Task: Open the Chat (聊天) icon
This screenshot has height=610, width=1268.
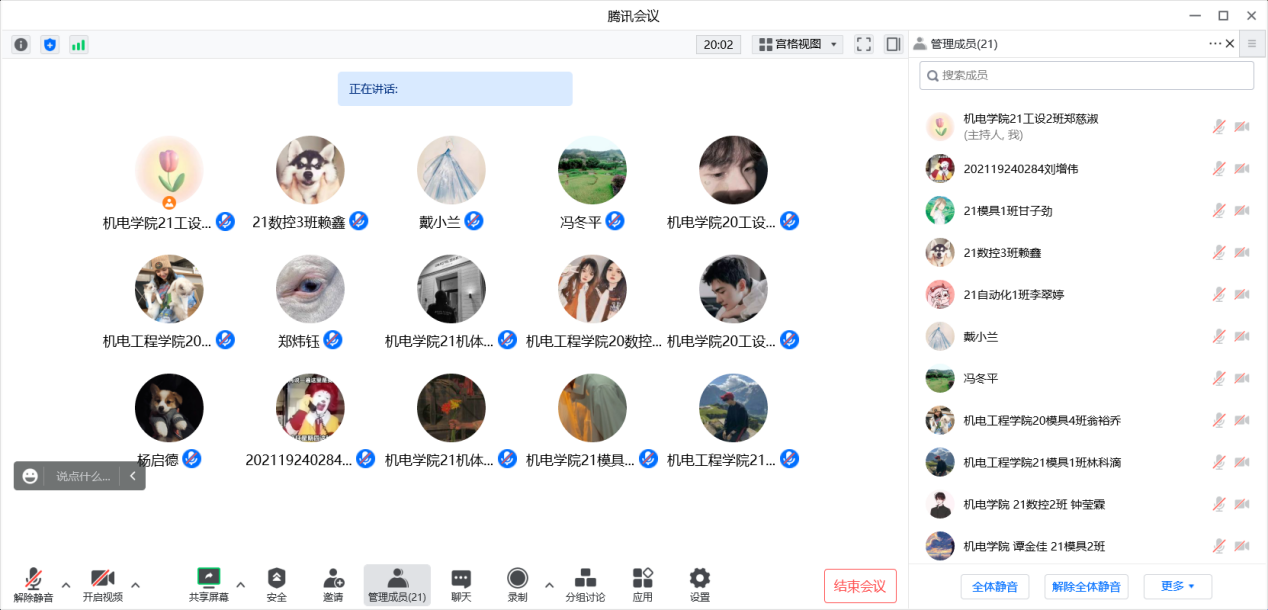Action: point(461,584)
